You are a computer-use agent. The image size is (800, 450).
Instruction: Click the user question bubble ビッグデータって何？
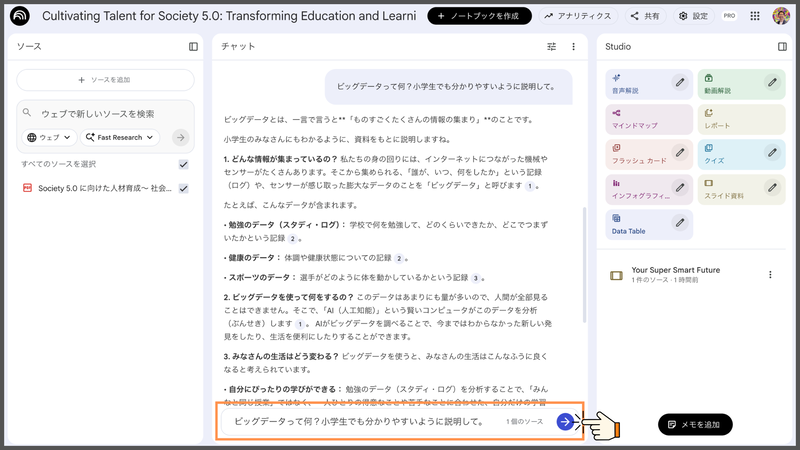pos(448,87)
